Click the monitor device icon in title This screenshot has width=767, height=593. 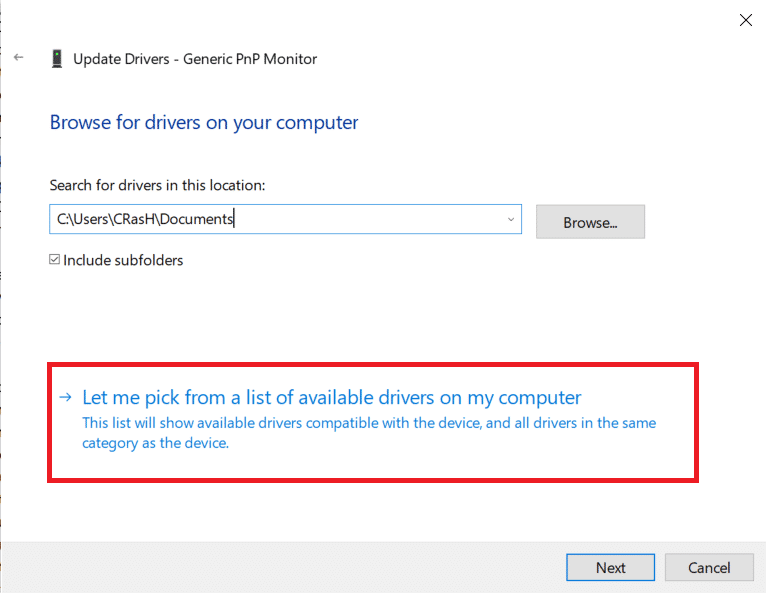tap(57, 59)
